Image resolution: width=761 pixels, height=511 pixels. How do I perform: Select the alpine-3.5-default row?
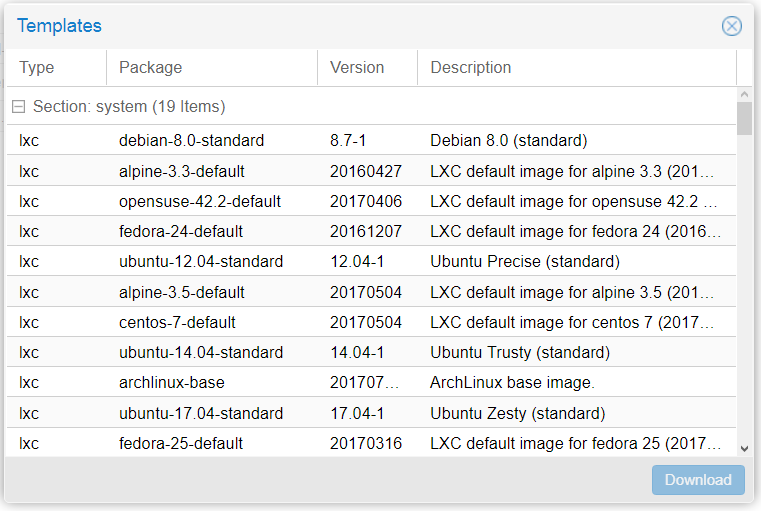pos(371,292)
